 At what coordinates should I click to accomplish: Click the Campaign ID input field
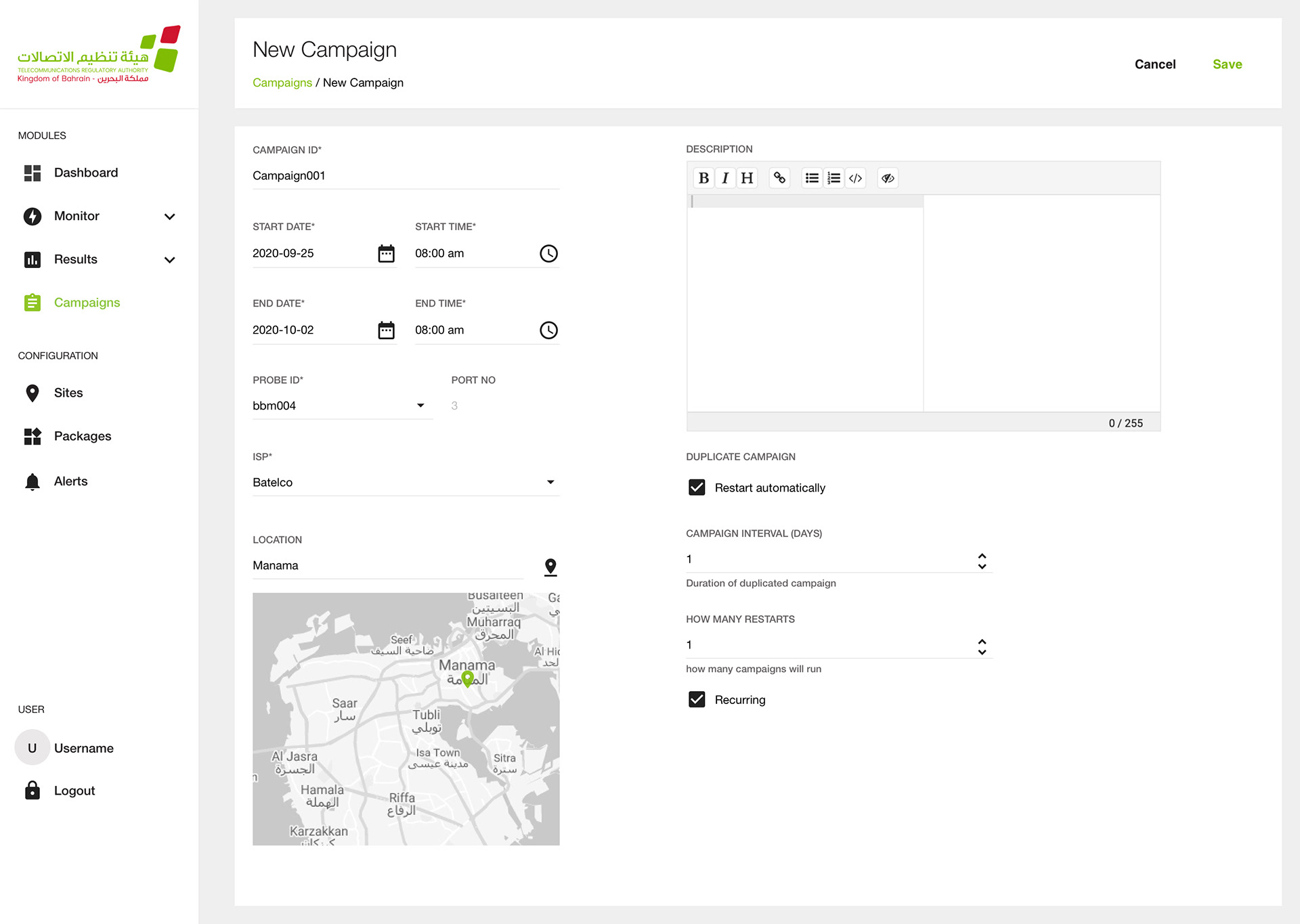(405, 176)
